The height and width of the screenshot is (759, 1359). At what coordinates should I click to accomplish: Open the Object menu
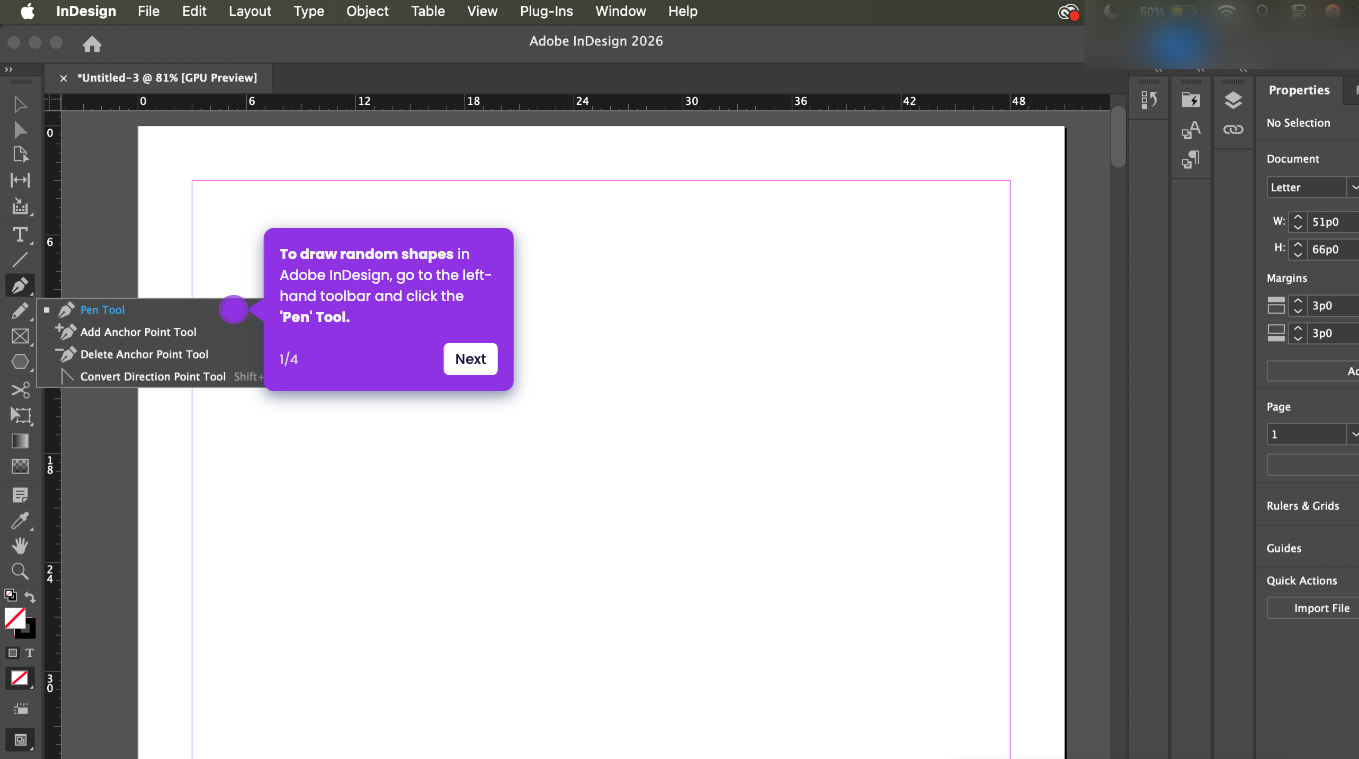367,11
